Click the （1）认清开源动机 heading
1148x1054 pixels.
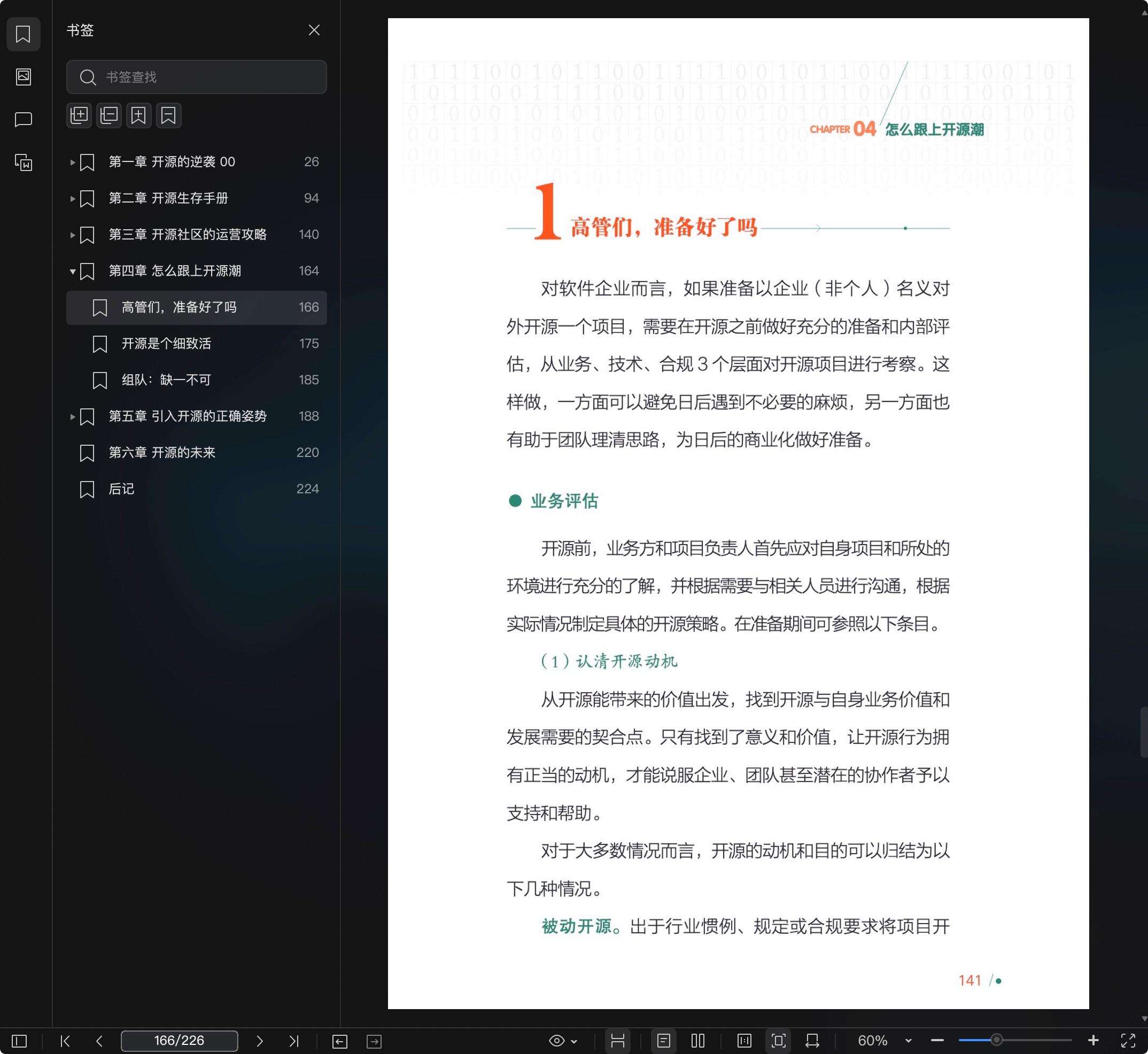[x=609, y=661]
